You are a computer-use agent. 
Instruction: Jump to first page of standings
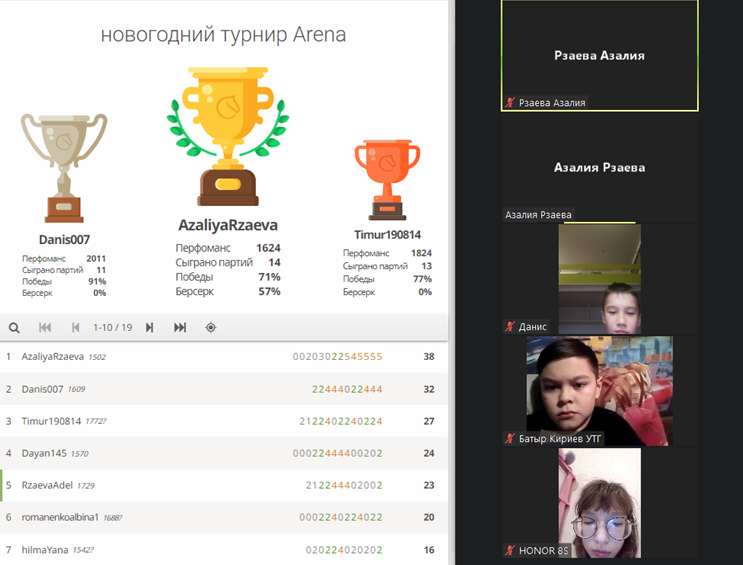click(45, 327)
